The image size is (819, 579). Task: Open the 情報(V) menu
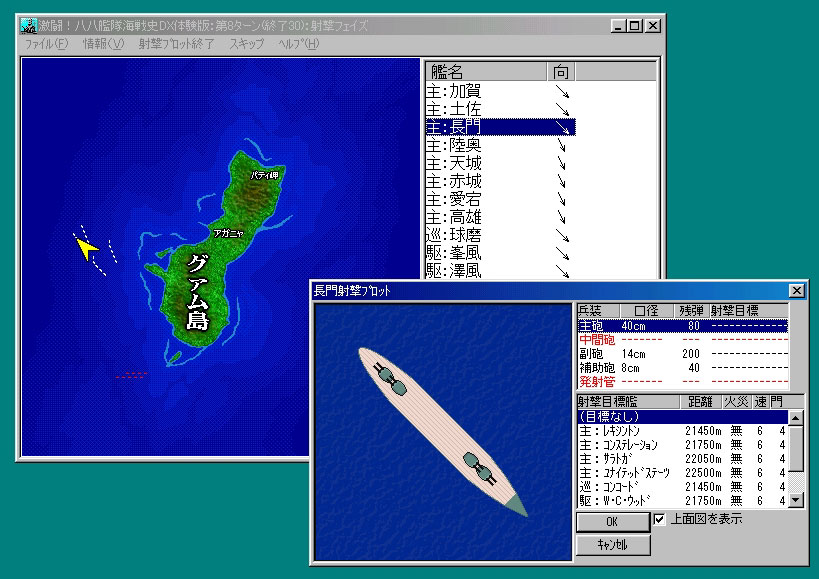[x=104, y=44]
